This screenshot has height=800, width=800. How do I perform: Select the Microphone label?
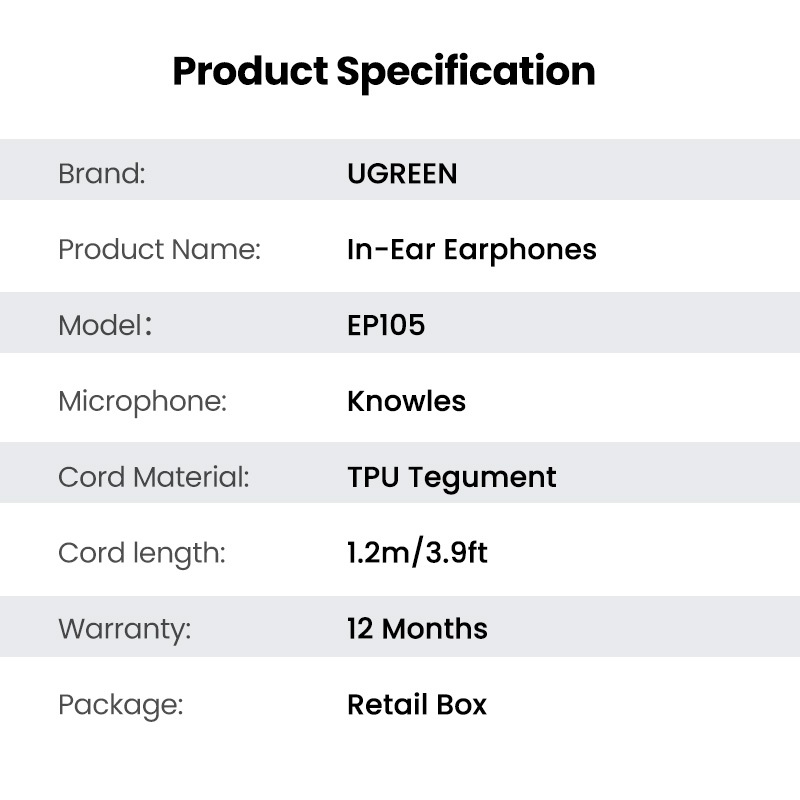(142, 402)
